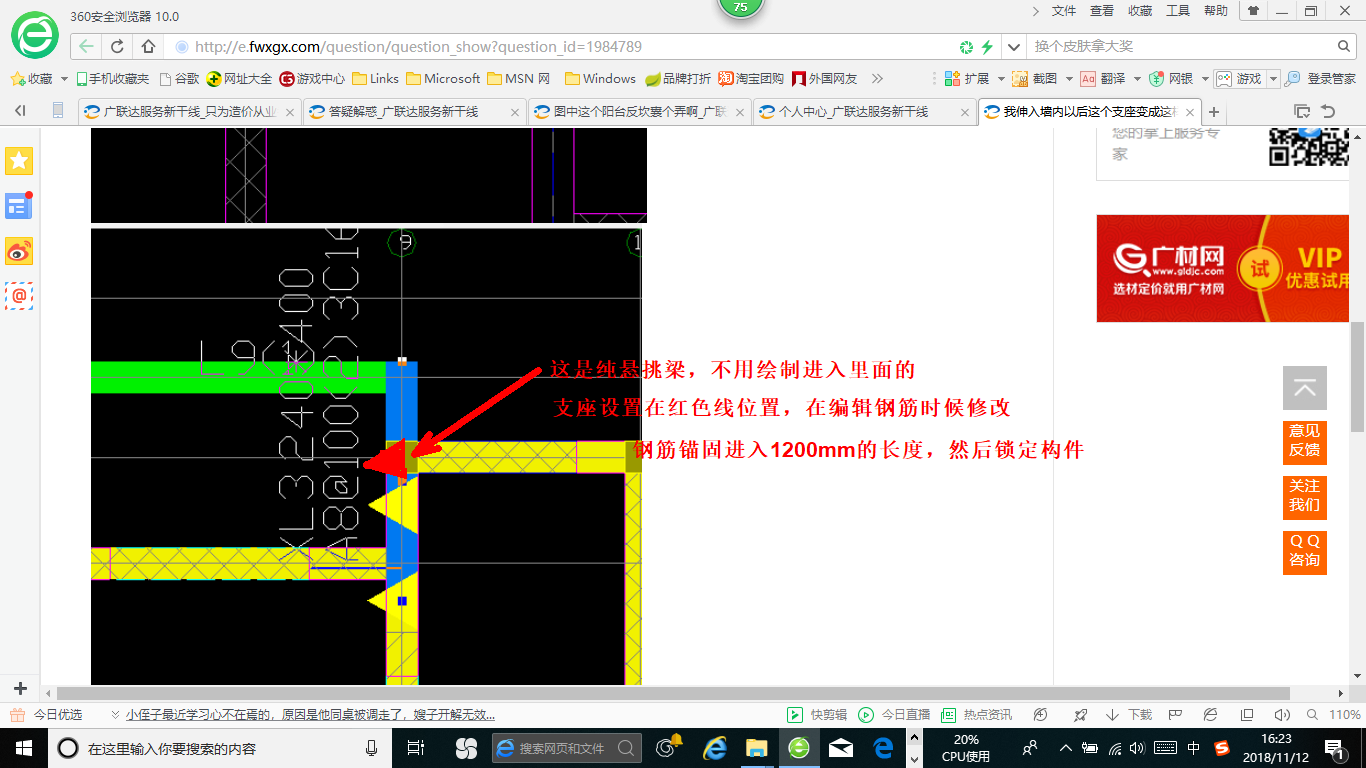
Task: Switch to 个人中心_广联达服务新干线 tab
Action: tap(865, 112)
